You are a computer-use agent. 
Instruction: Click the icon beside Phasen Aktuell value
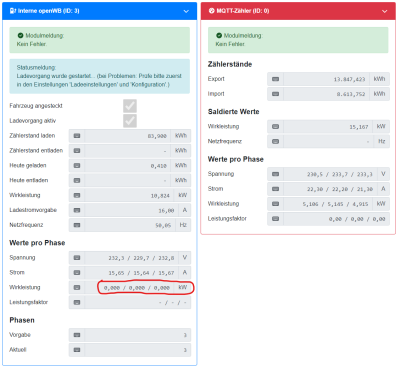(77, 350)
